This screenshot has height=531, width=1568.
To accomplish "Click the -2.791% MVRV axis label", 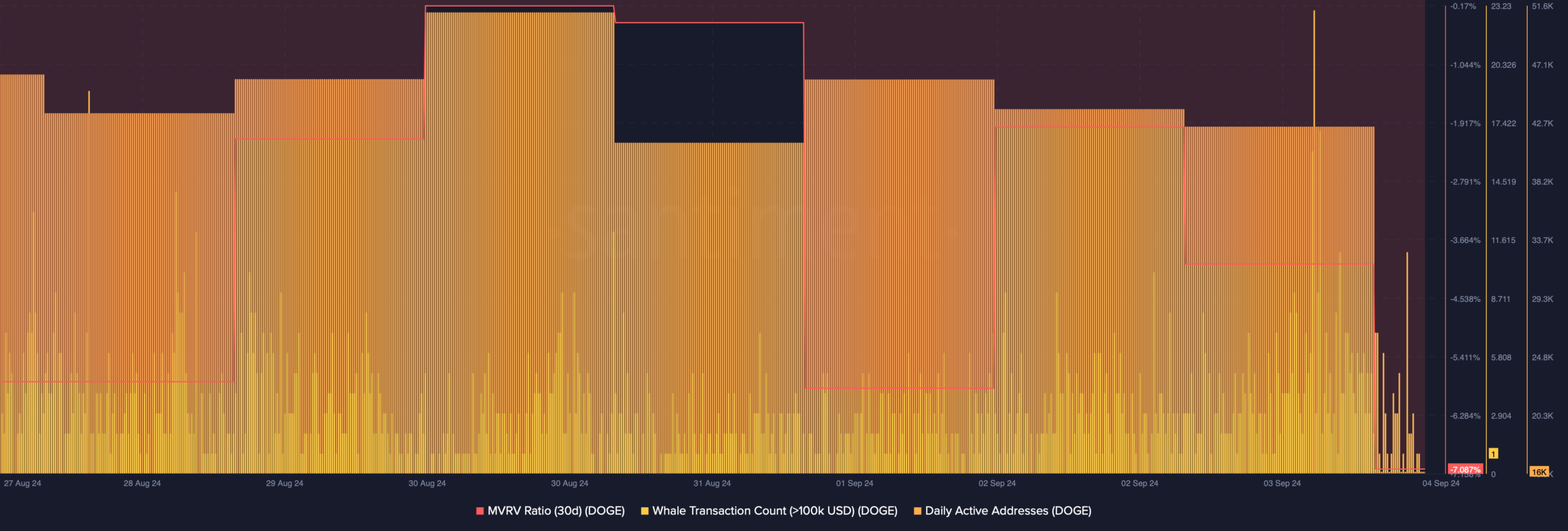I will 1465,182.
